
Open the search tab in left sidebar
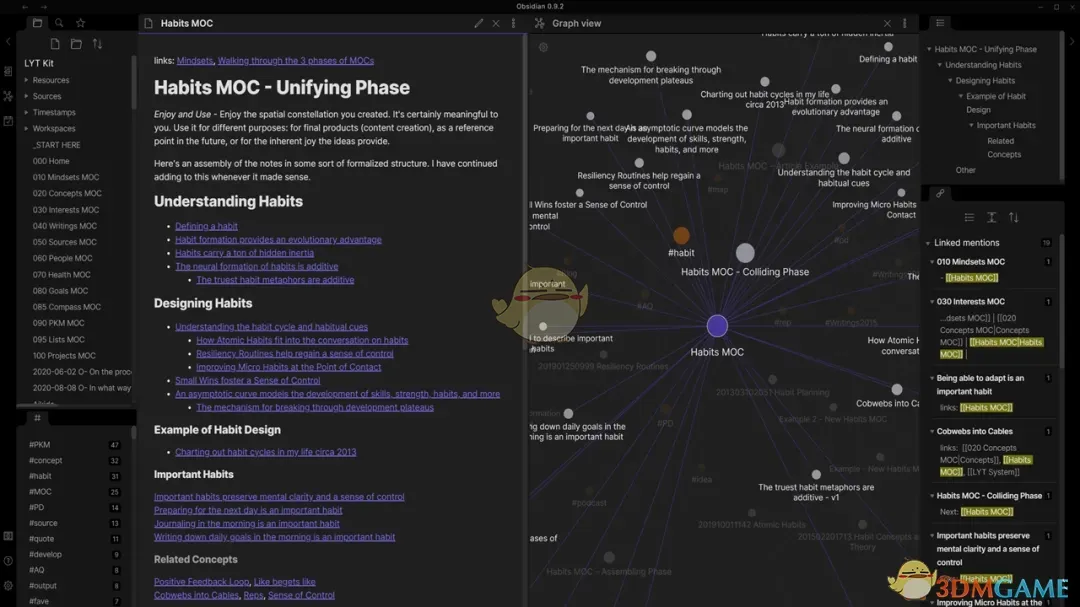pos(59,23)
